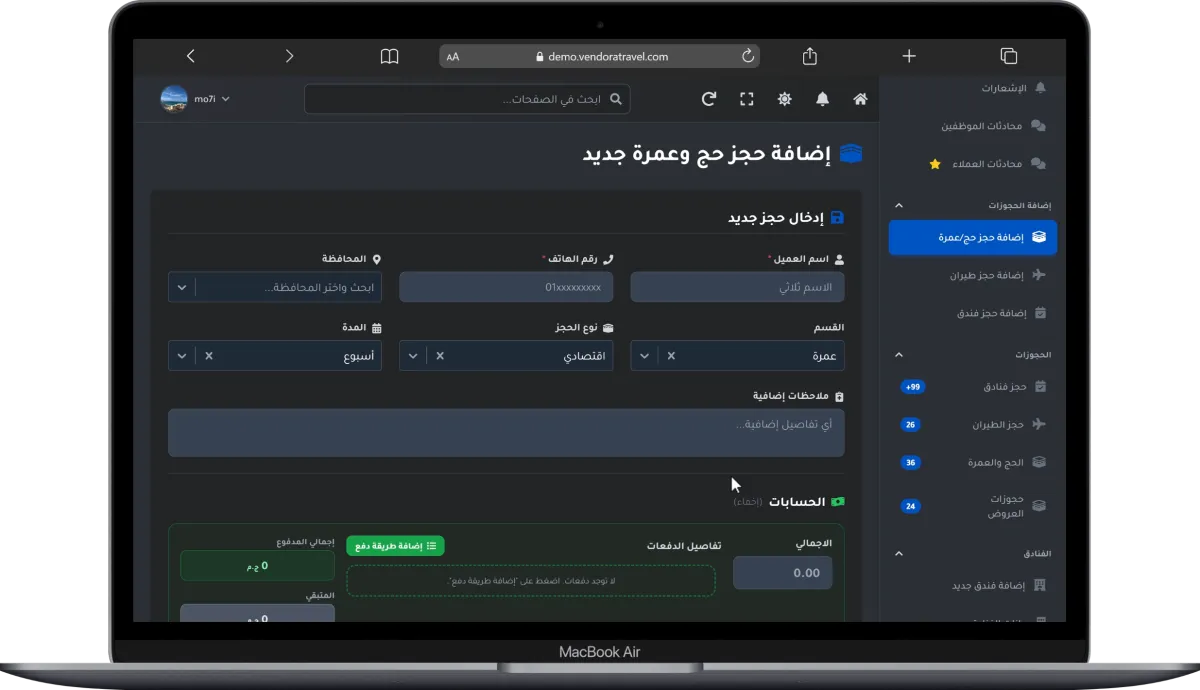Open a new Safari tab with plus icon

point(909,56)
